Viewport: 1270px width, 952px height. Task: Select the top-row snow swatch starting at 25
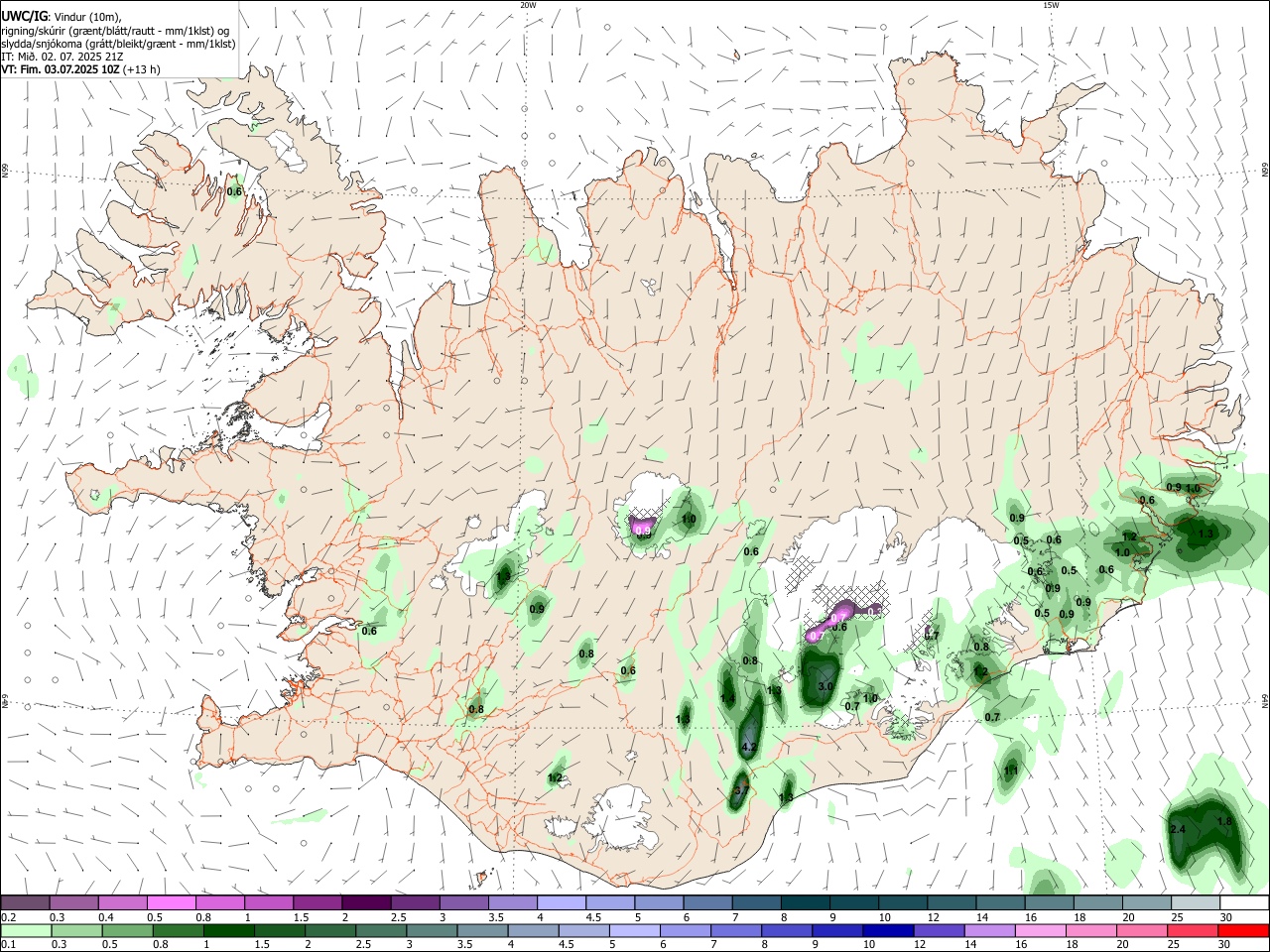tap(1196, 903)
